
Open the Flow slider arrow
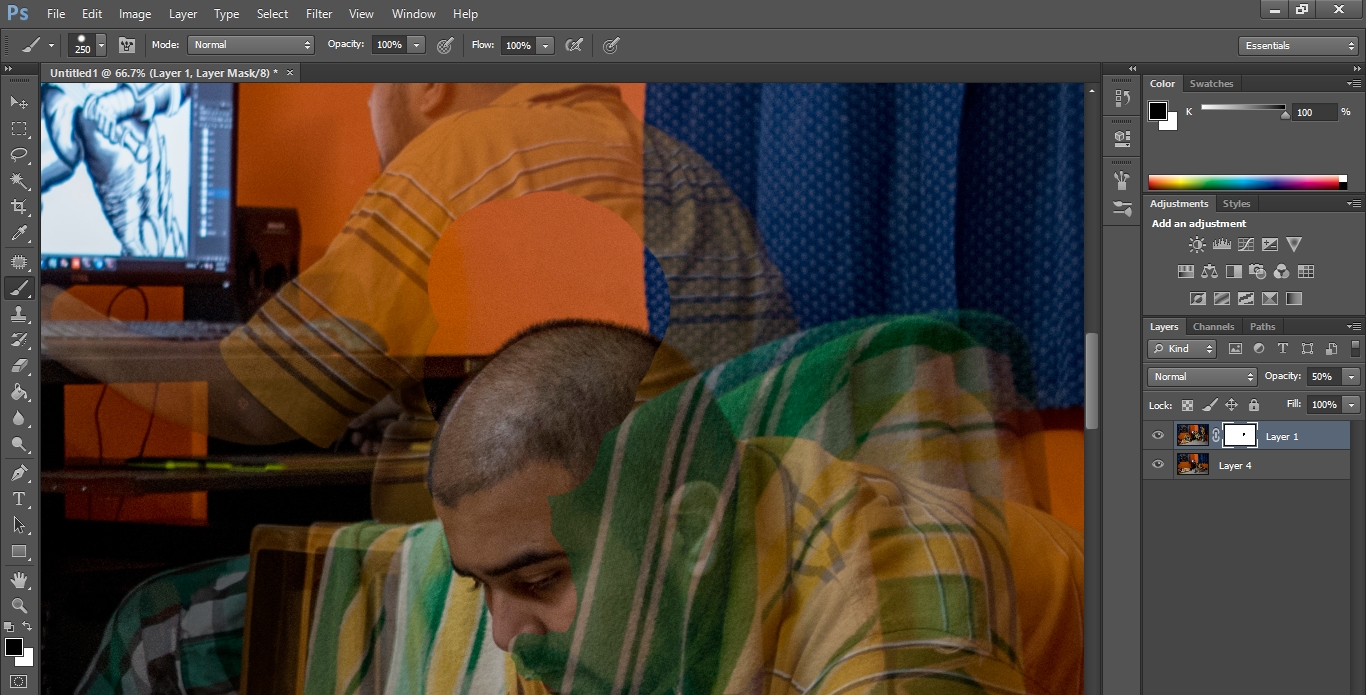point(545,45)
